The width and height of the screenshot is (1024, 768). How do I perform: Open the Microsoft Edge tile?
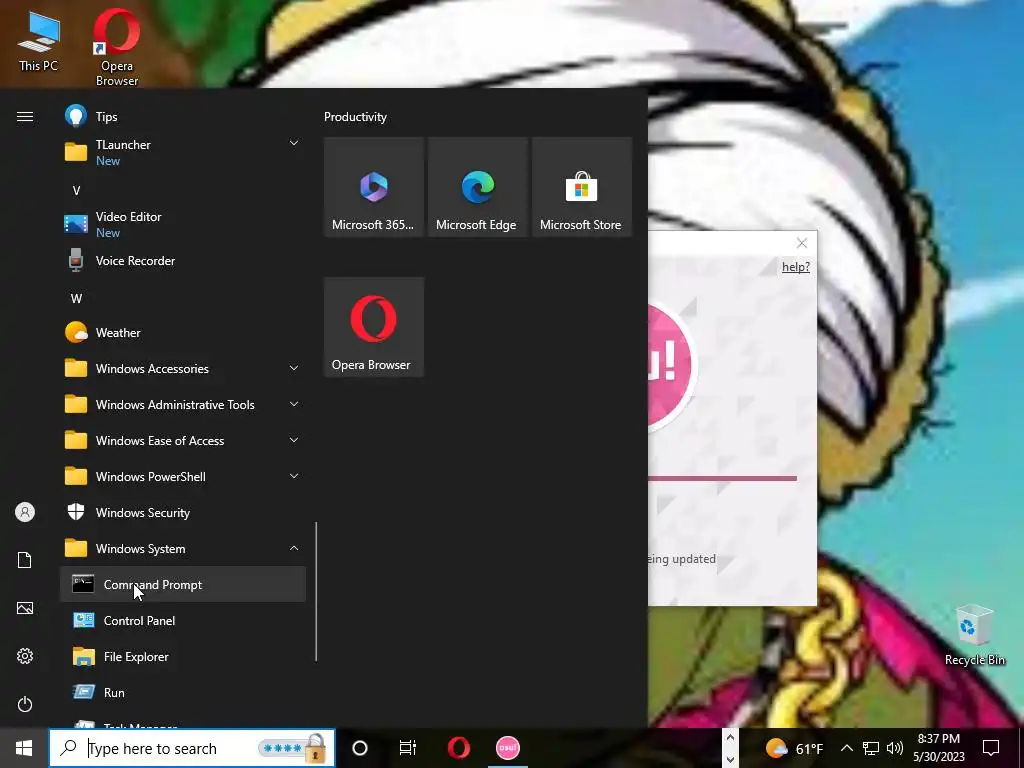(477, 187)
